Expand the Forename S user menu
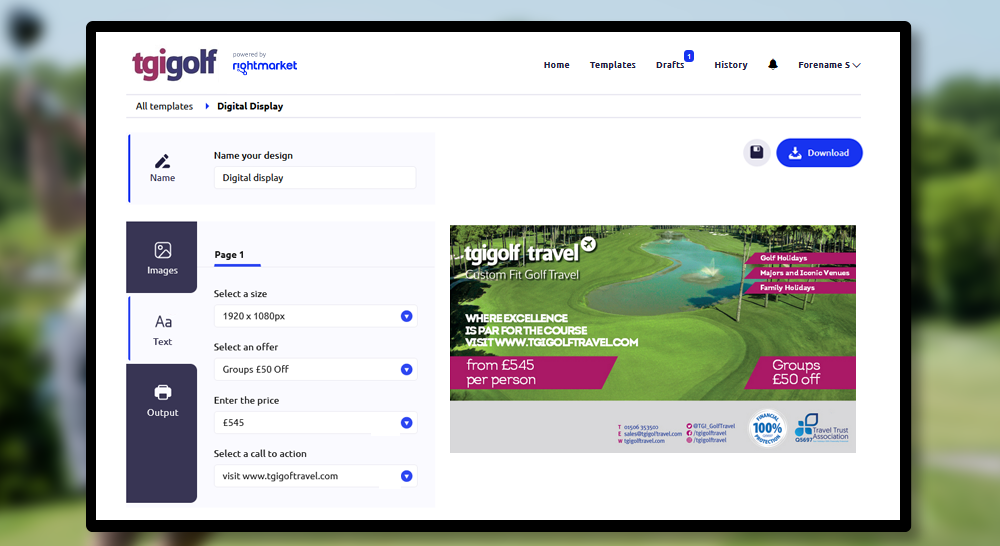Image resolution: width=1000 pixels, height=546 pixels. coord(829,65)
